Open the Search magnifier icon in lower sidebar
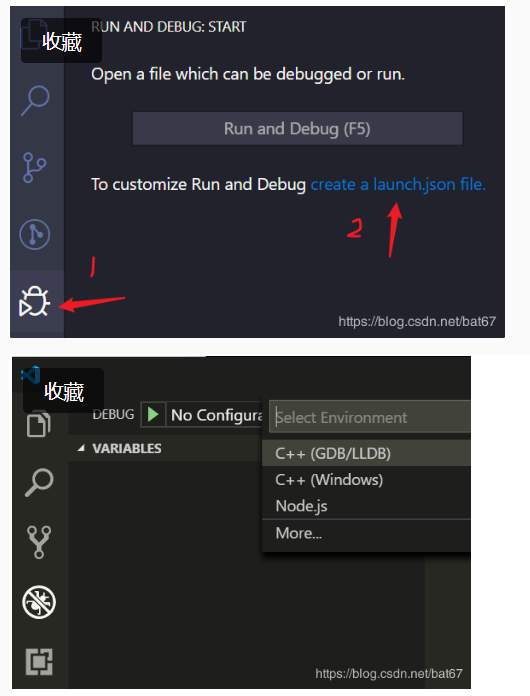 pyautogui.click(x=39, y=482)
